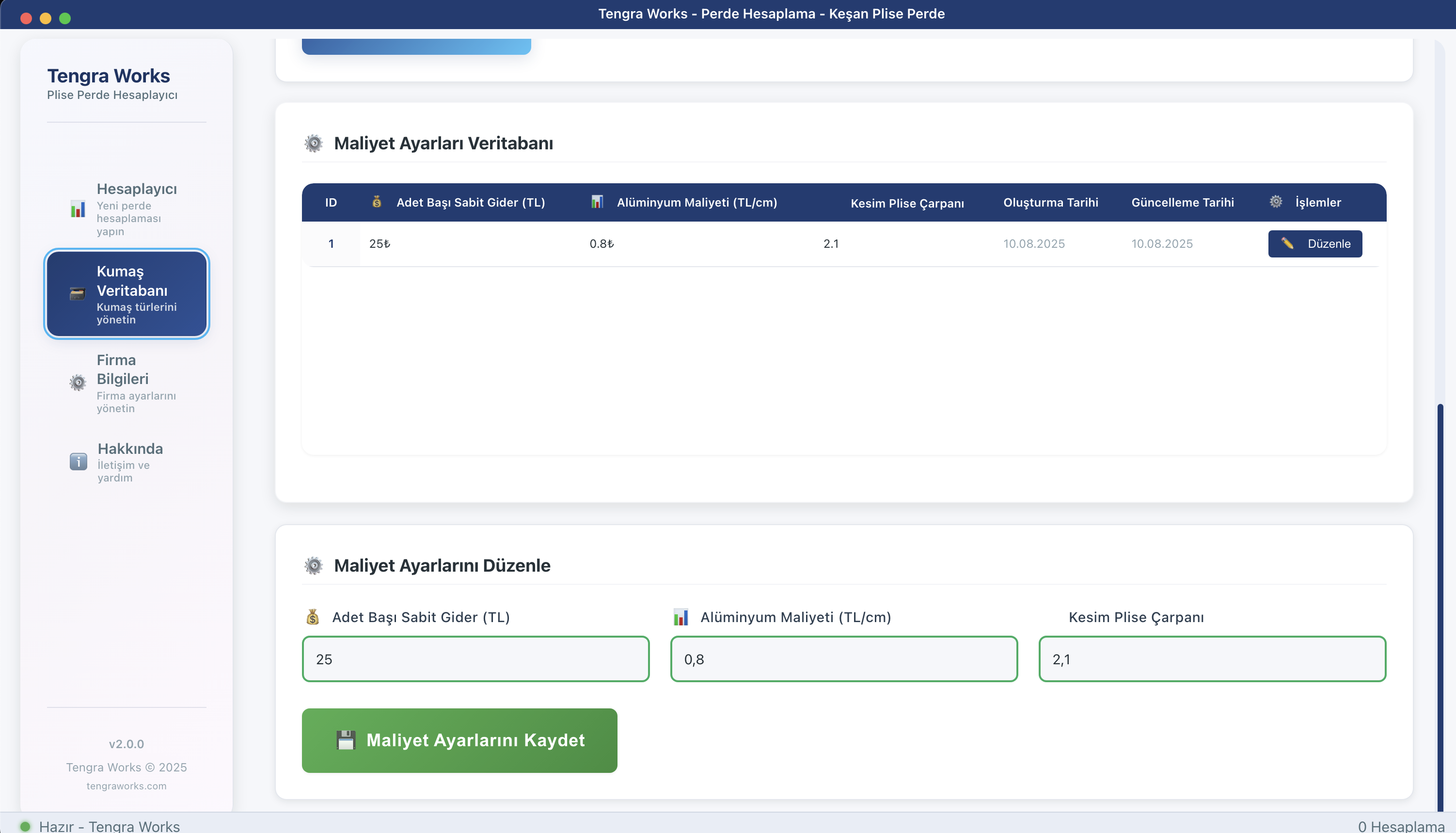This screenshot has height=833, width=1456.
Task: Click the Kumaş Veritabanı card icon
Action: [77, 294]
